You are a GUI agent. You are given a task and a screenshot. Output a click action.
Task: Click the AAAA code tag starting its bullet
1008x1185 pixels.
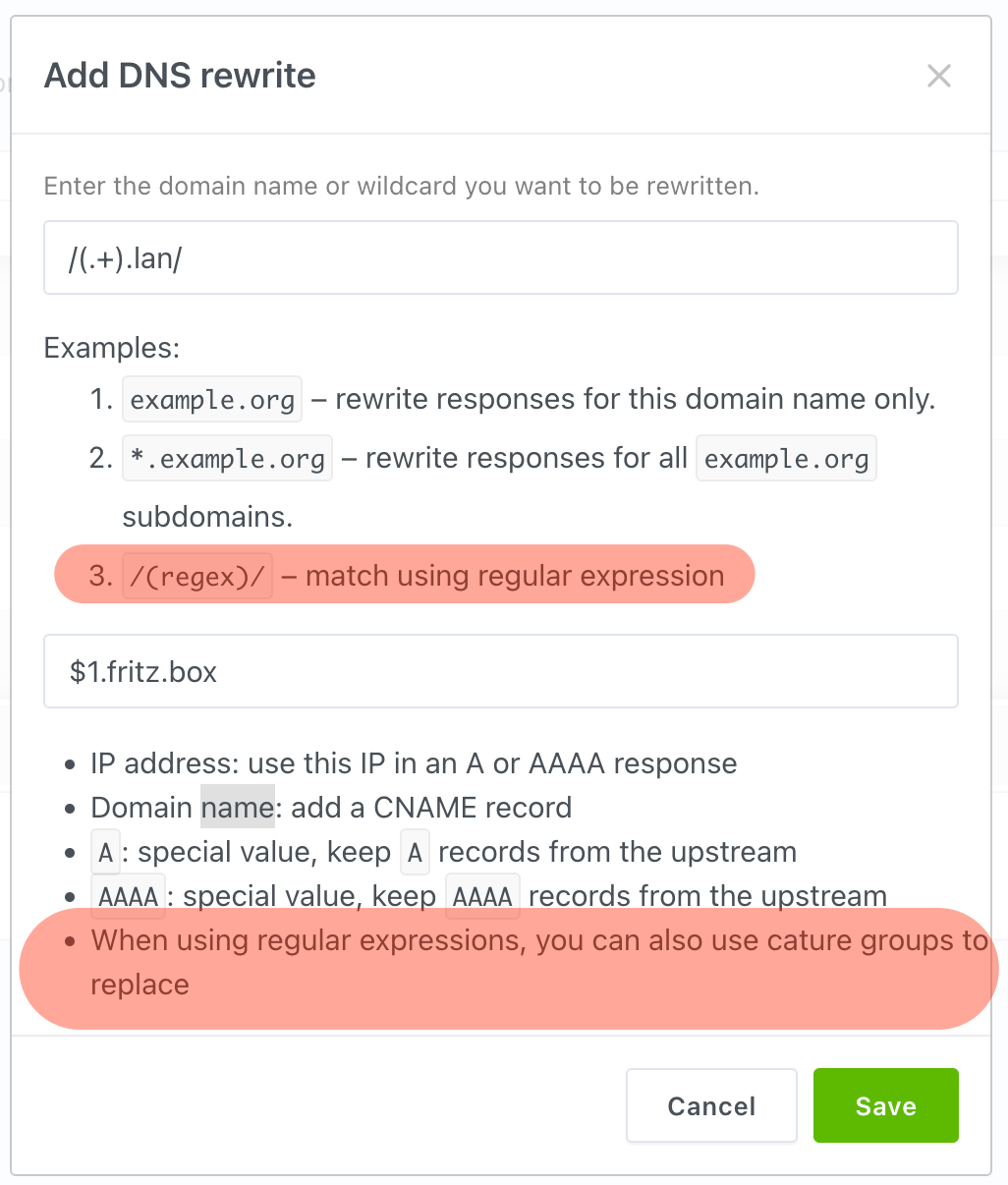129,896
